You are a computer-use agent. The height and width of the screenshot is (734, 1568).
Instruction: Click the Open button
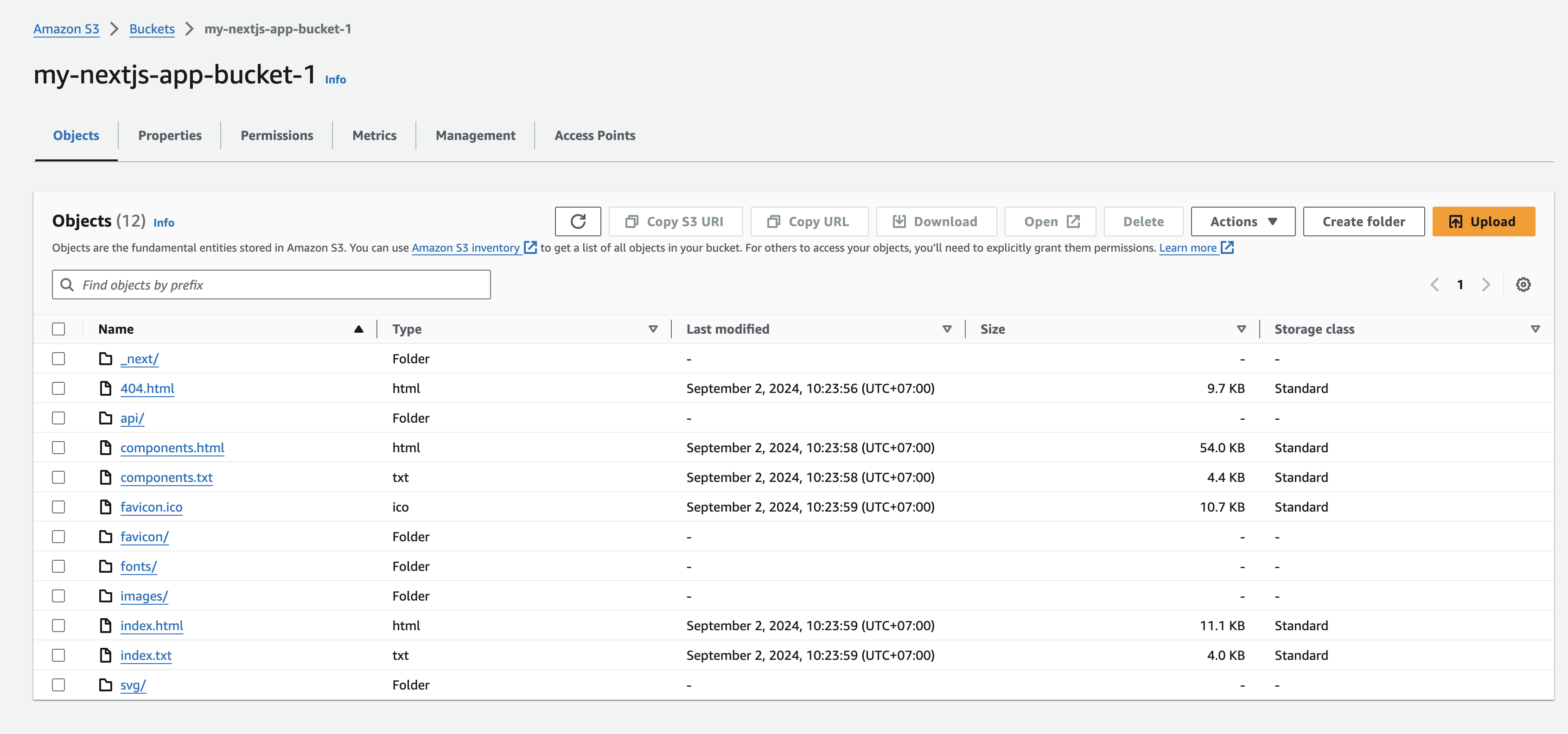click(1051, 221)
